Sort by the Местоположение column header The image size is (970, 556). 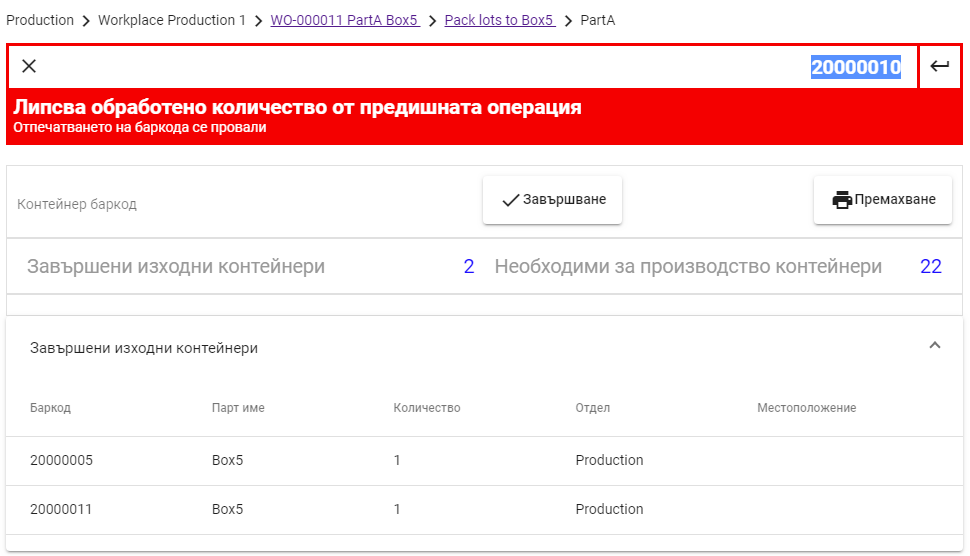point(806,408)
